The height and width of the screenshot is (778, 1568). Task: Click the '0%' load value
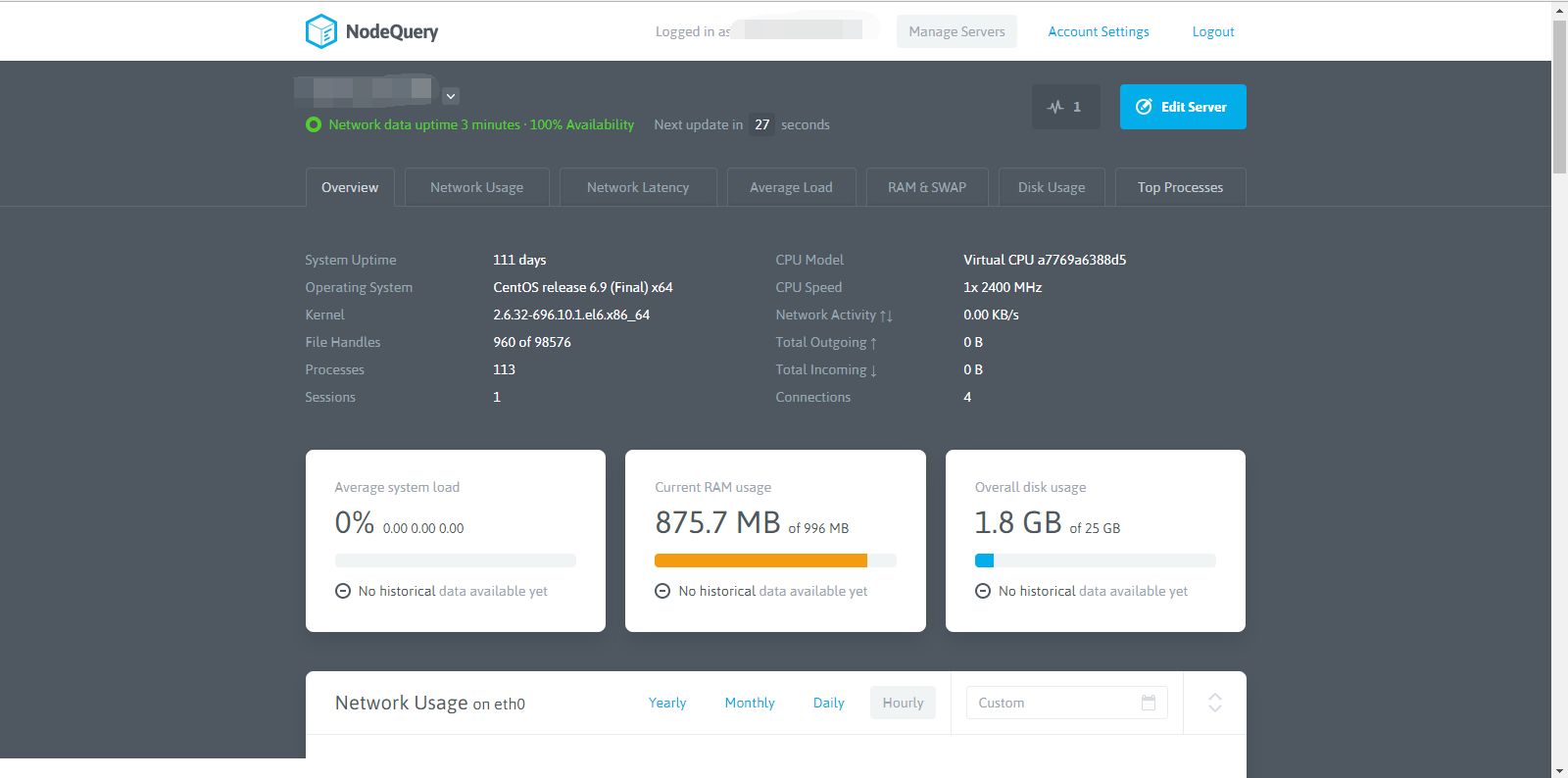355,522
